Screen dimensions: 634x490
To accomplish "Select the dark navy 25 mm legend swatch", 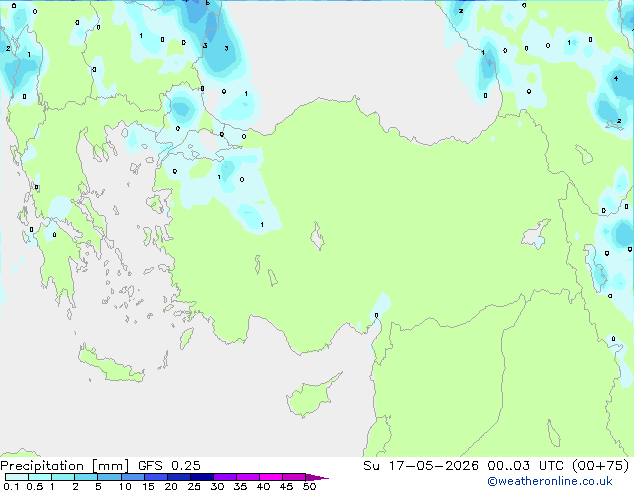I will tap(202, 477).
